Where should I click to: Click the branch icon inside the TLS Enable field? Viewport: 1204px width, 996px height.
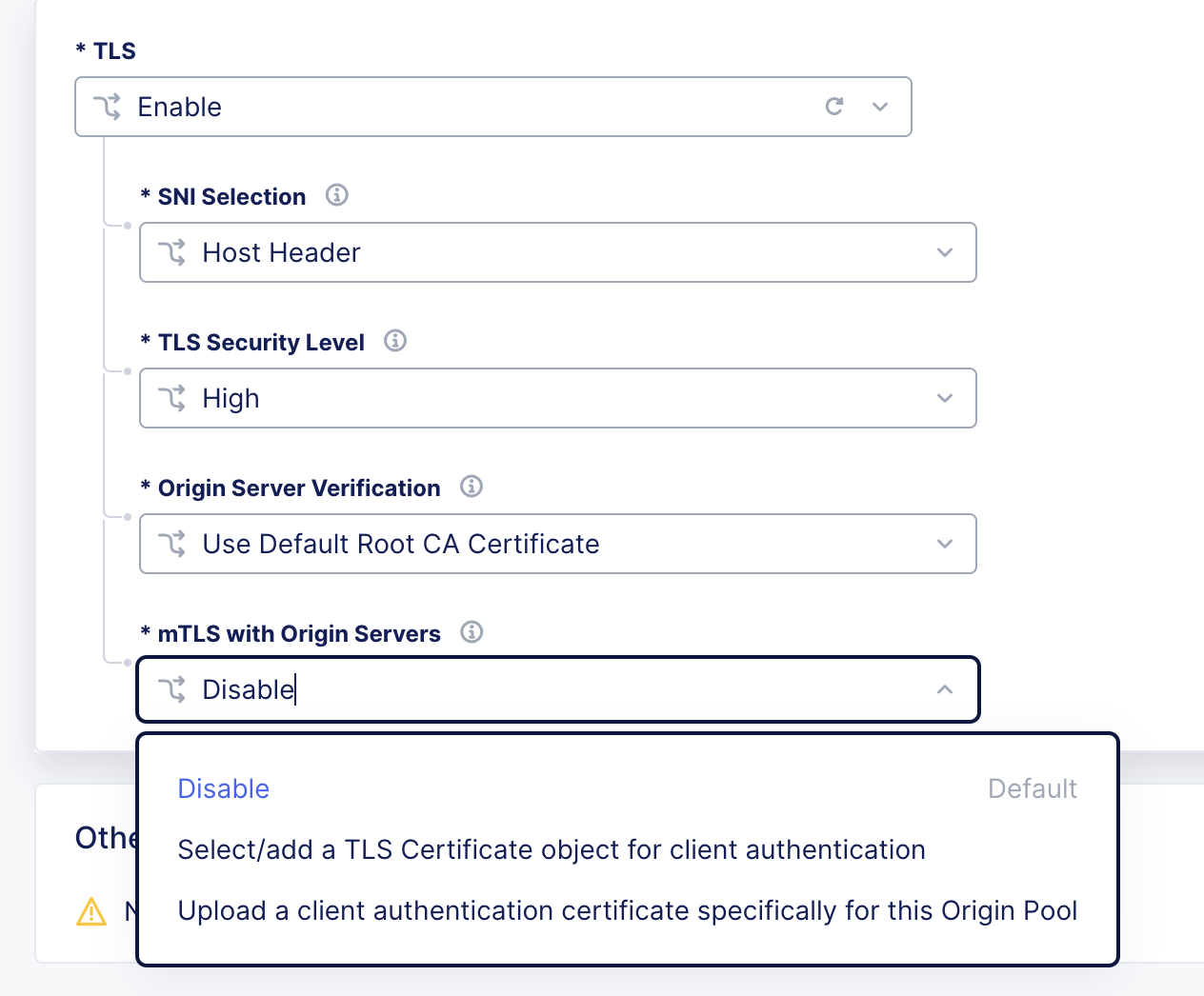click(109, 107)
